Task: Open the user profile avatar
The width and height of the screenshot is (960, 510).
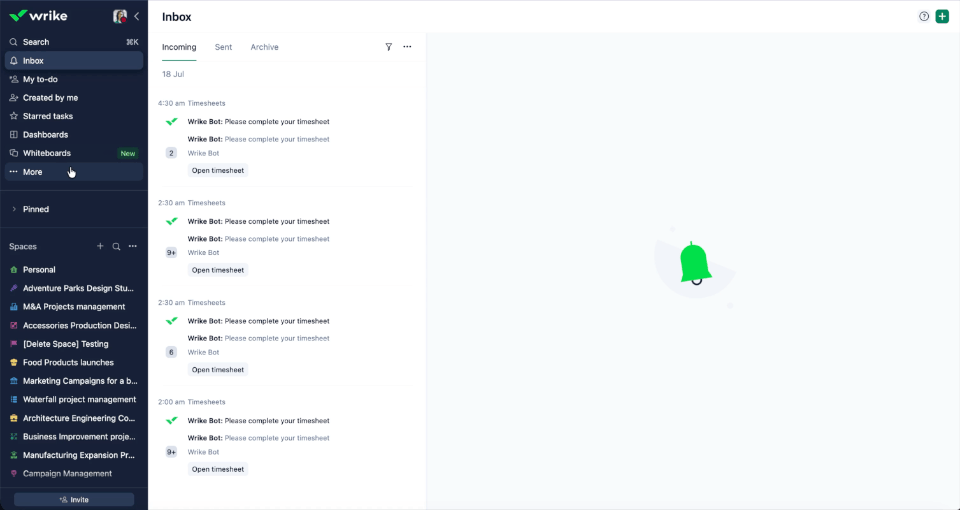Action: coord(120,17)
